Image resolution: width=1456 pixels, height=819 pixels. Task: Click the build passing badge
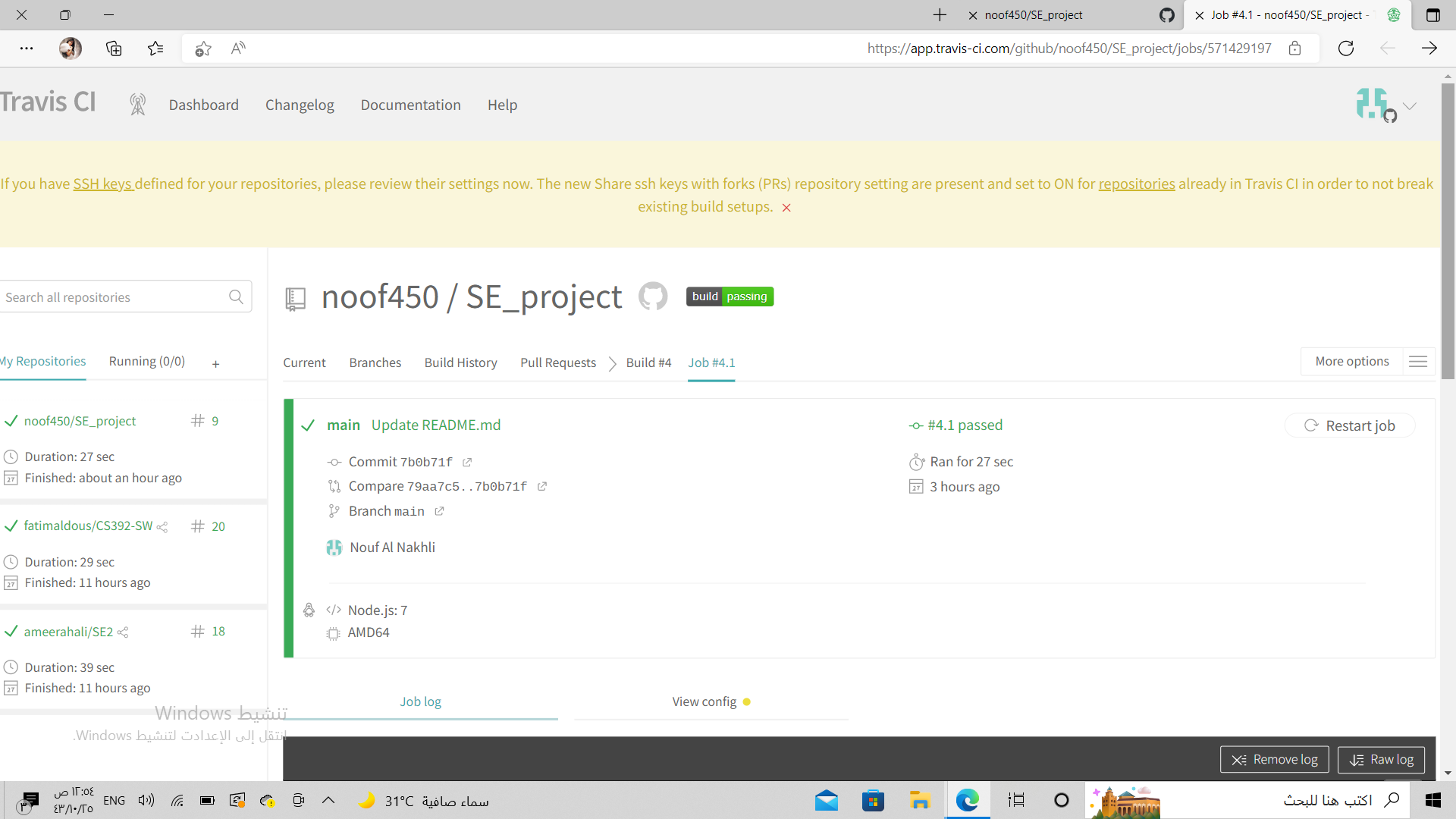point(730,297)
